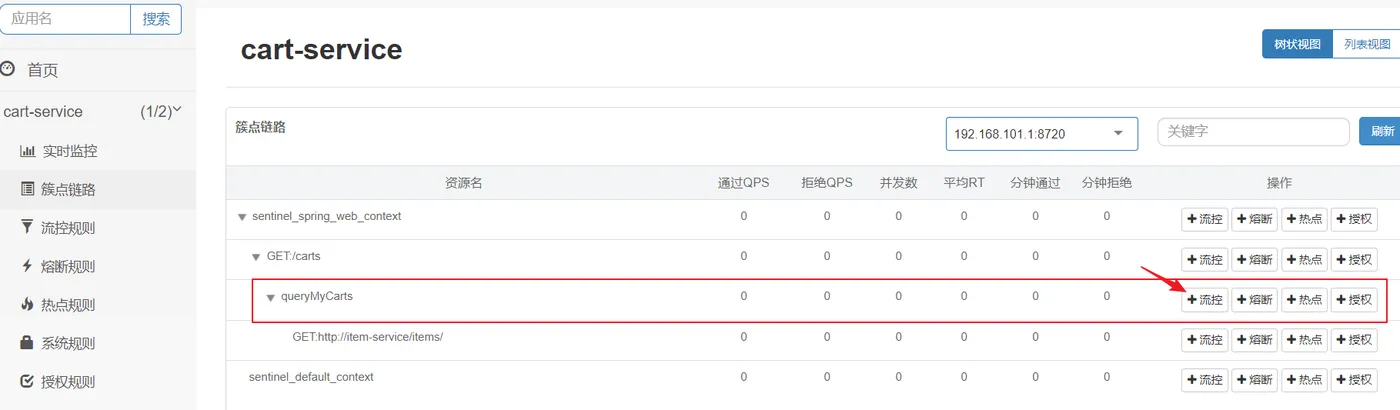The width and height of the screenshot is (1400, 410).
Task: Add 流控 rule for queryMyCarts
Action: pos(1204,300)
